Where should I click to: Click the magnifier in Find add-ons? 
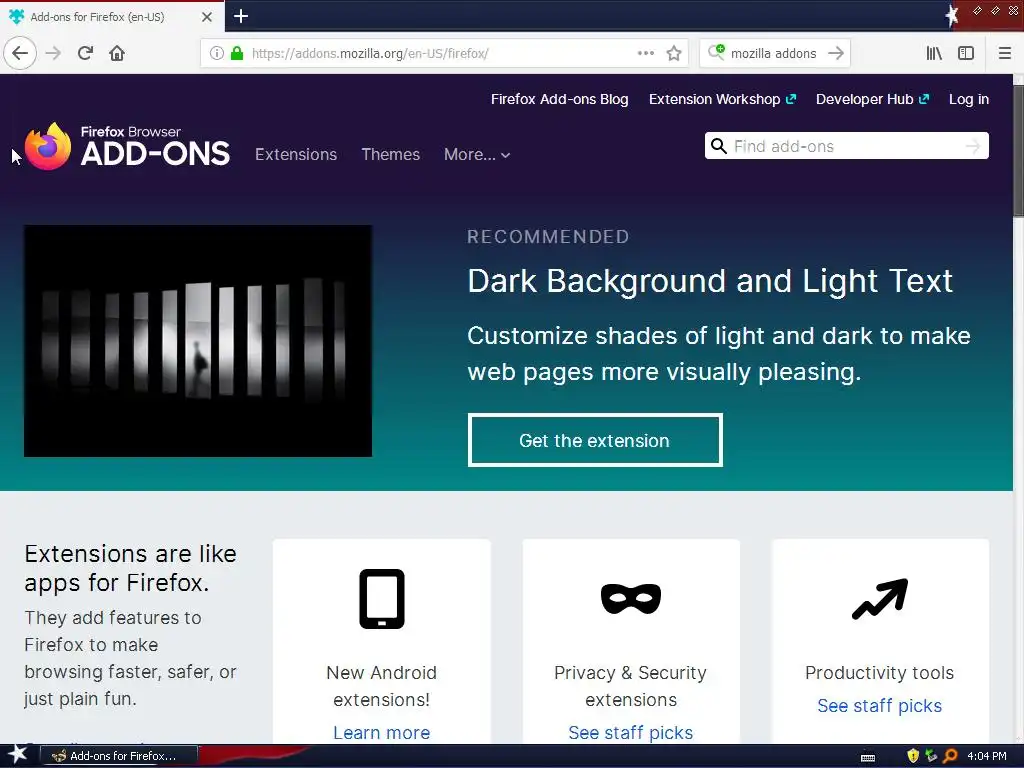[x=718, y=146]
